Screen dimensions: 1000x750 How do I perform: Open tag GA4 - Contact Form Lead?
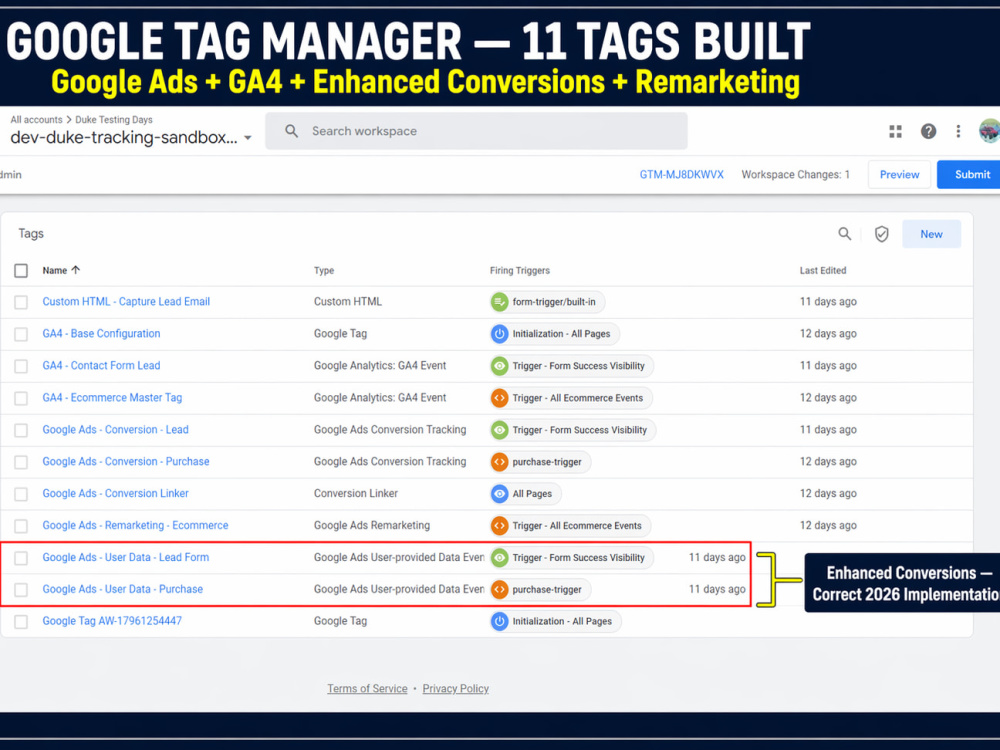[x=101, y=365]
